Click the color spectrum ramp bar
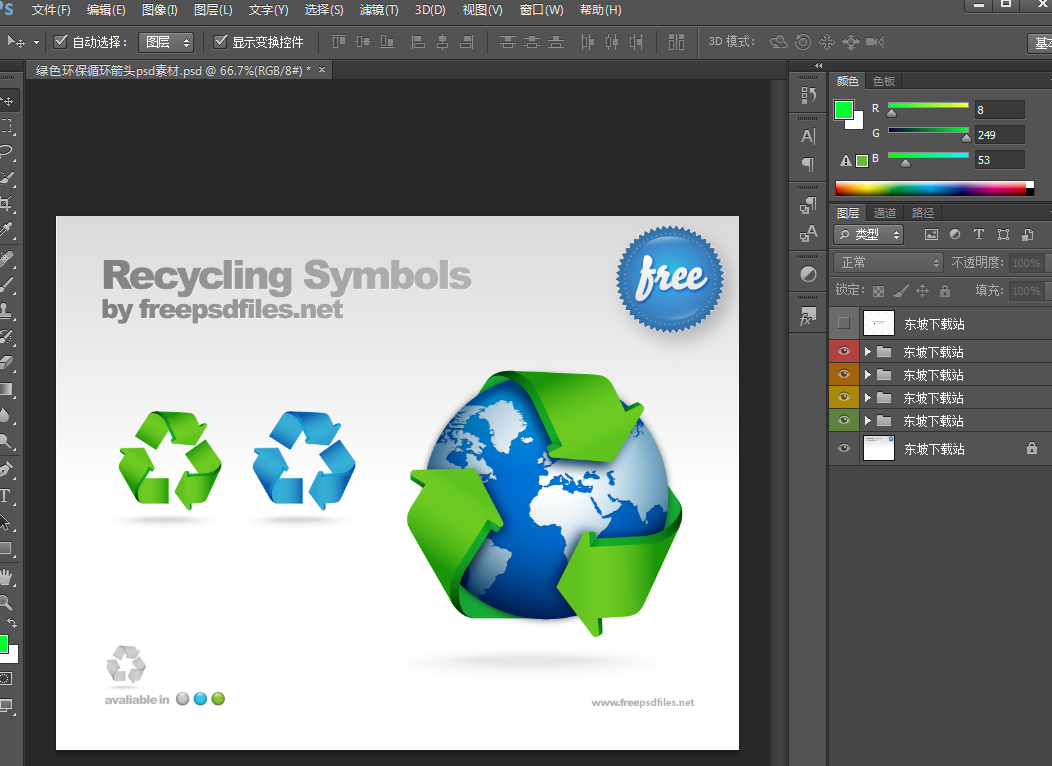This screenshot has width=1052, height=766. [930, 188]
